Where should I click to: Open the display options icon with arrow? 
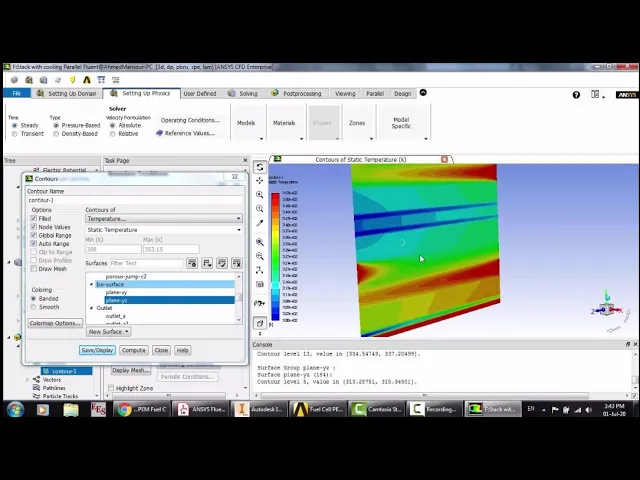point(260,303)
